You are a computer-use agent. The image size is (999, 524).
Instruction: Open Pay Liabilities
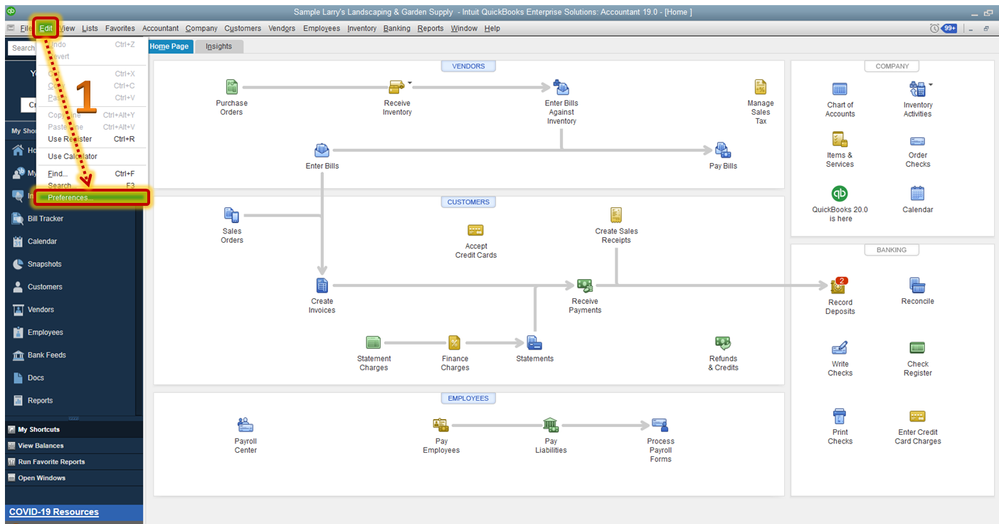coord(550,425)
